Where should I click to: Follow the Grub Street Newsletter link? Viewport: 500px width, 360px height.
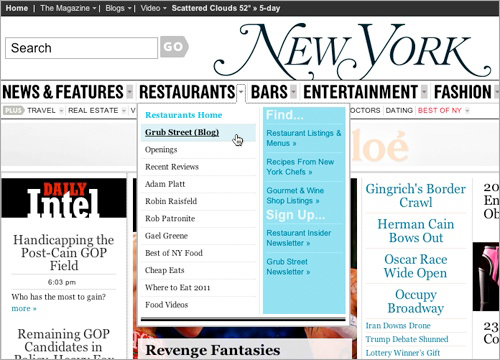click(x=288, y=267)
